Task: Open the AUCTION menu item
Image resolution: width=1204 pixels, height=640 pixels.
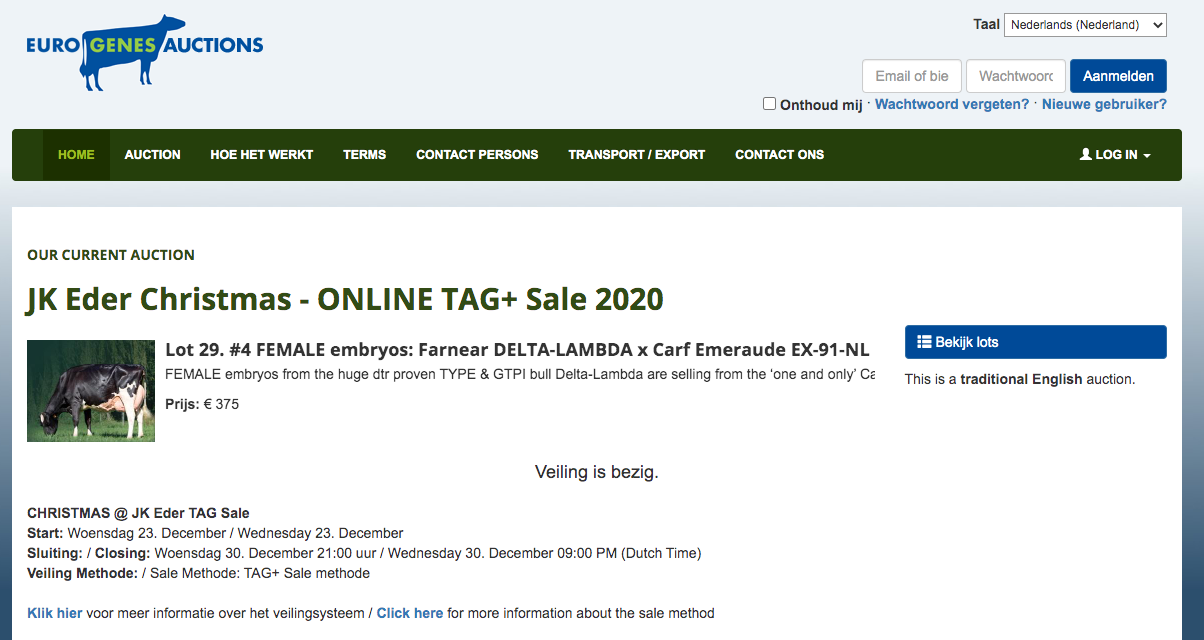Action: [152, 155]
